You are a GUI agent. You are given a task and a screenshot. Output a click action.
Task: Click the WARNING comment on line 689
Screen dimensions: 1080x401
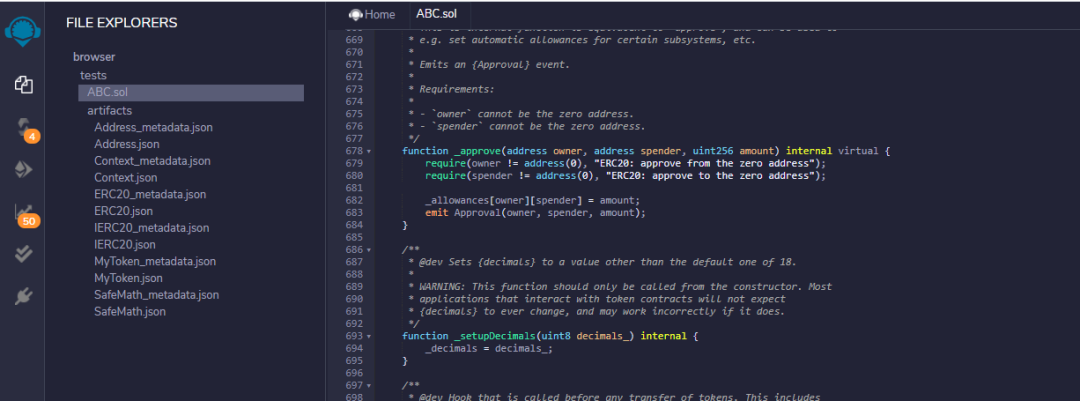[x=620, y=287]
